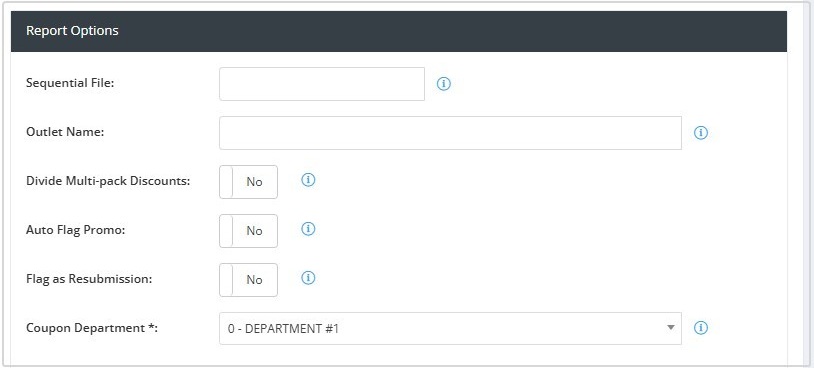Click the Auto Flag Promo label
The height and width of the screenshot is (368, 814).
coord(76,230)
